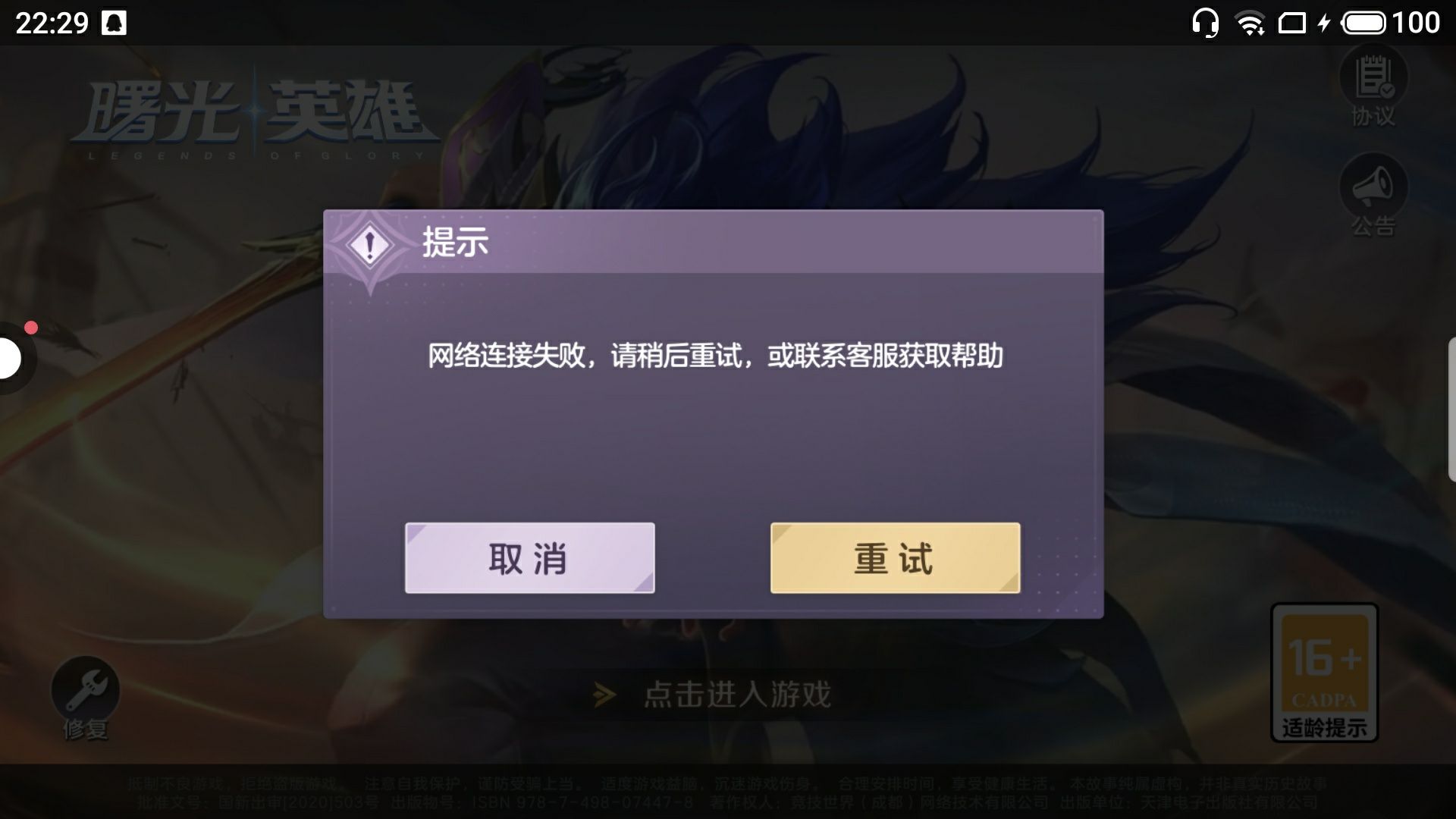The height and width of the screenshot is (819, 1456).
Task: Tap the screen cast icon in status bar
Action: 1292,24
